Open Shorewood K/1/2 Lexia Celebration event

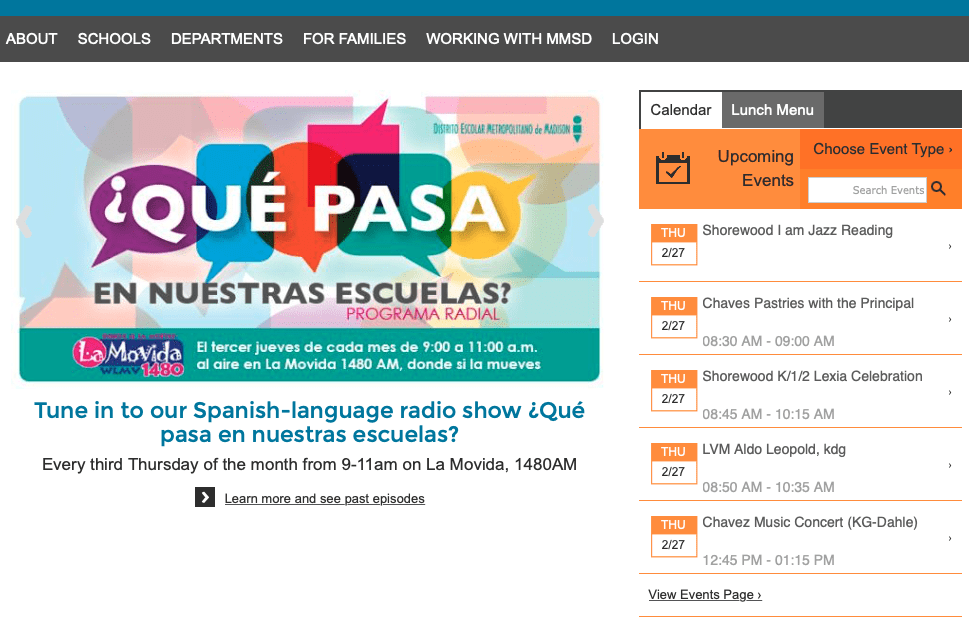point(812,377)
